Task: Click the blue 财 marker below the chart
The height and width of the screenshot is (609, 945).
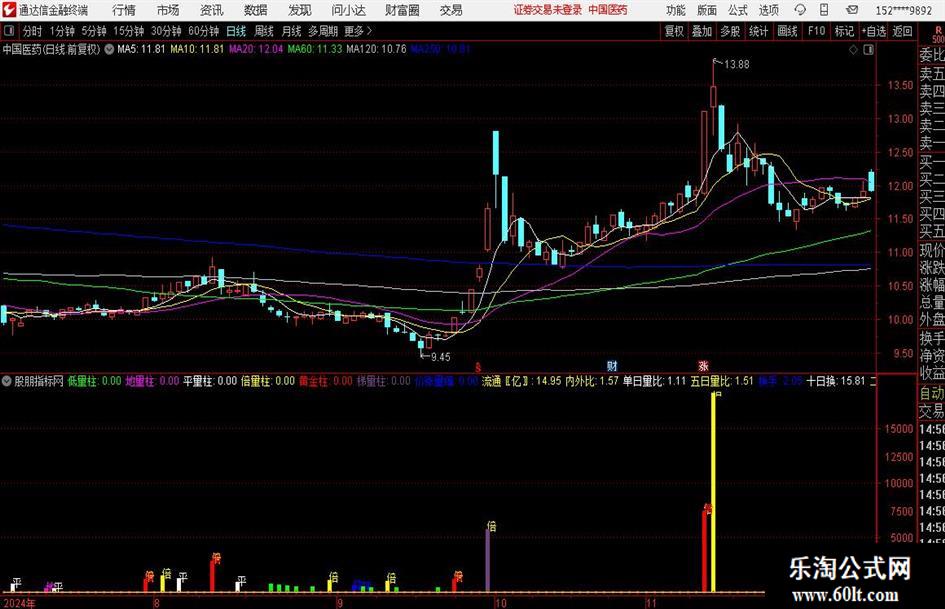Action: pyautogui.click(x=612, y=365)
